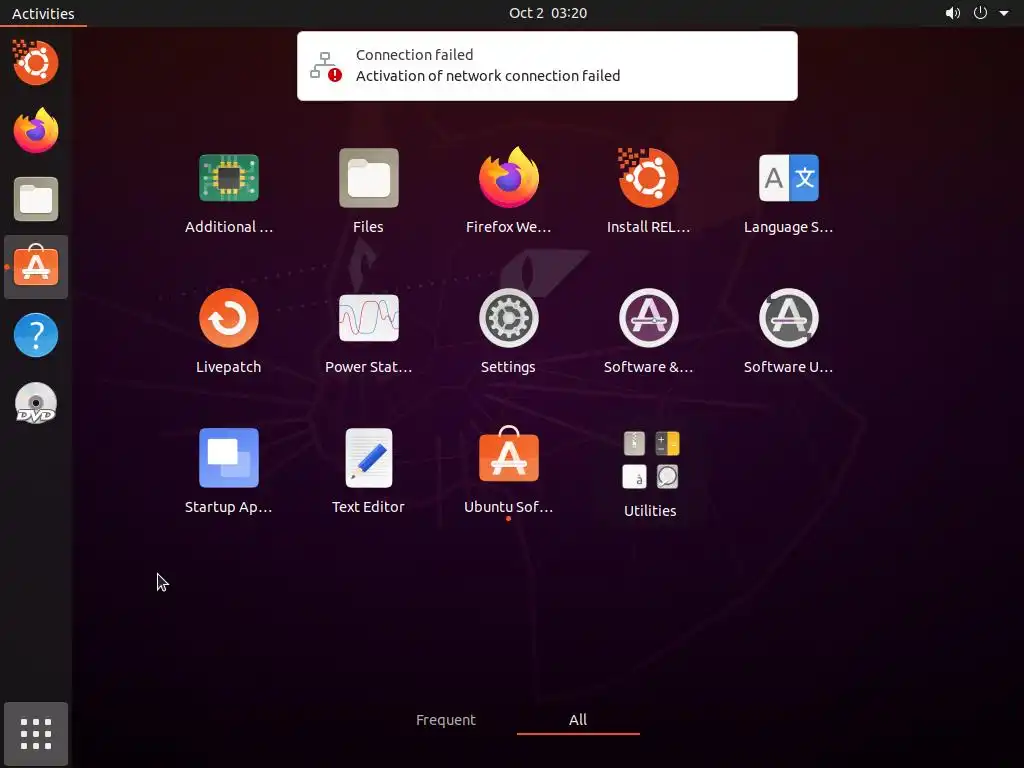
Task: Open the clock showing Oct 2 03:20
Action: click(548, 13)
